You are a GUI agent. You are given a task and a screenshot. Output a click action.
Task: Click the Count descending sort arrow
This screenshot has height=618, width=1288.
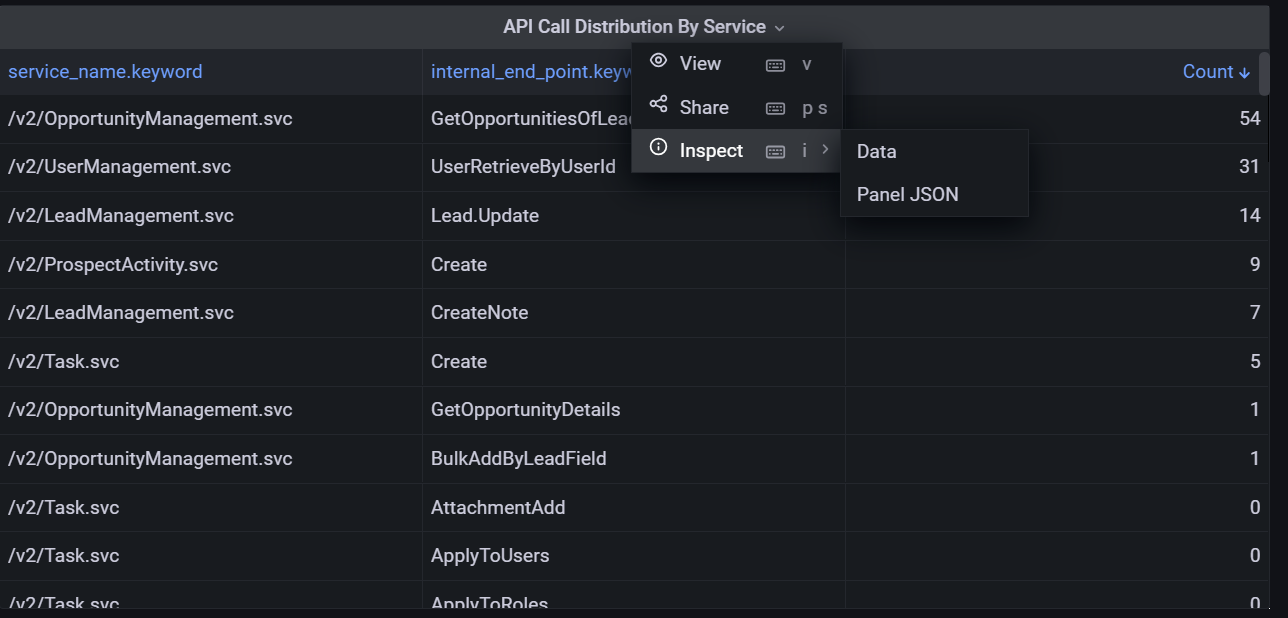[1244, 72]
